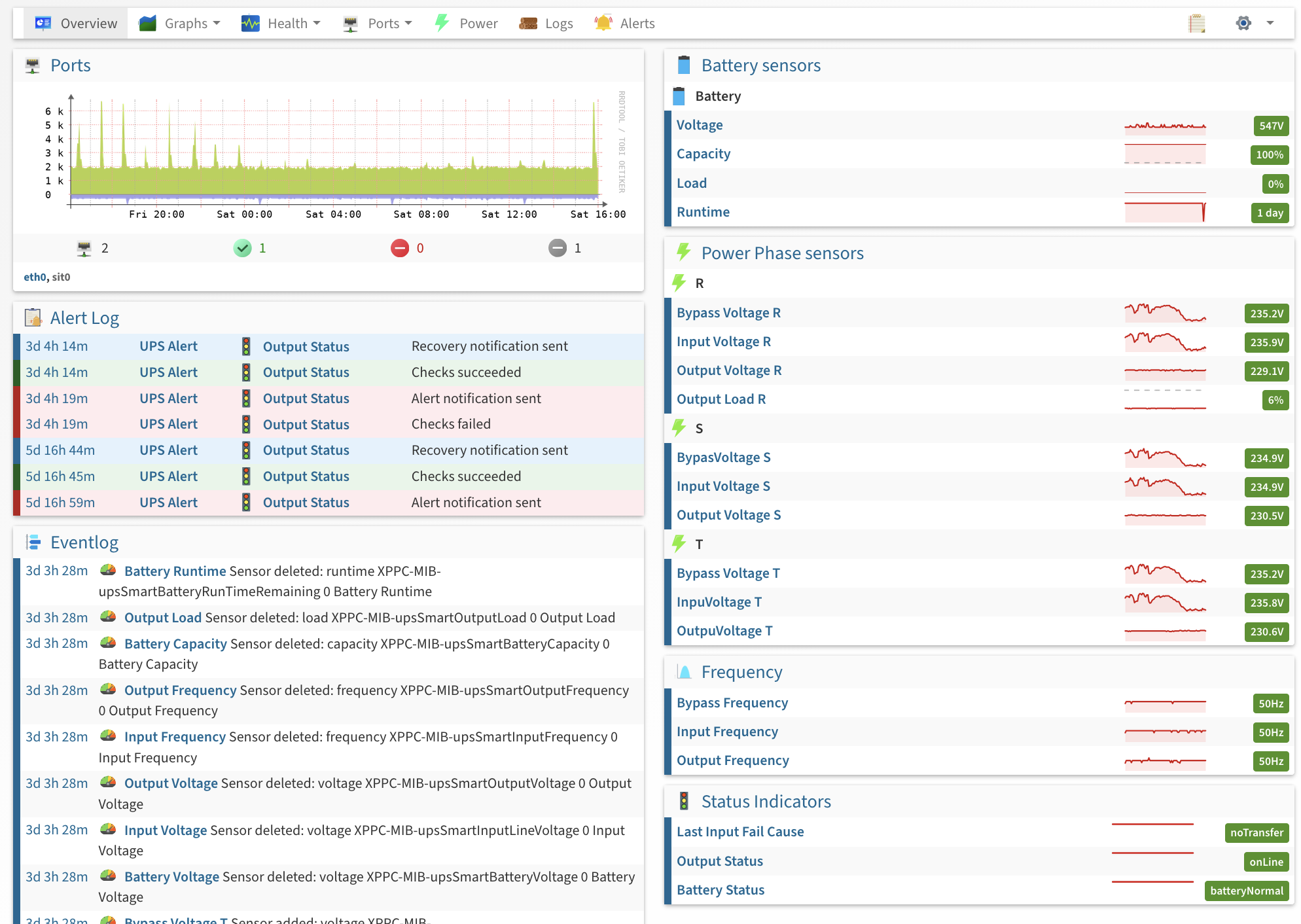Click the Power Phase sensors lightning icon
Viewport: 1301px width, 924px height.
(684, 253)
